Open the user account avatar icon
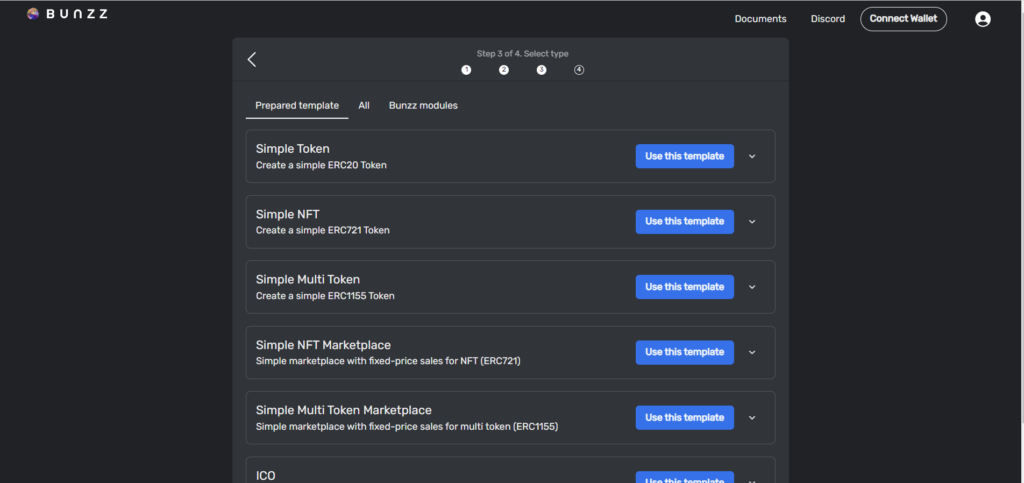Viewport: 1024px width, 483px height. (x=982, y=19)
